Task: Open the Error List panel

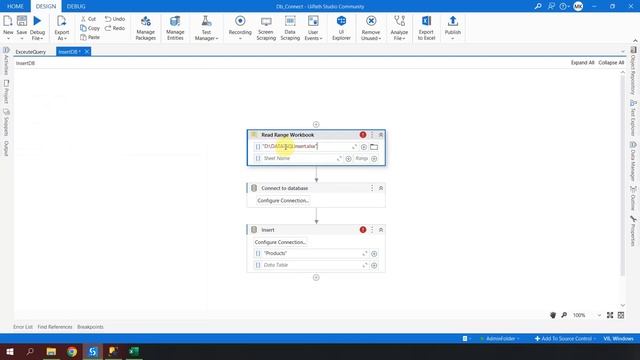Action: coord(23,327)
